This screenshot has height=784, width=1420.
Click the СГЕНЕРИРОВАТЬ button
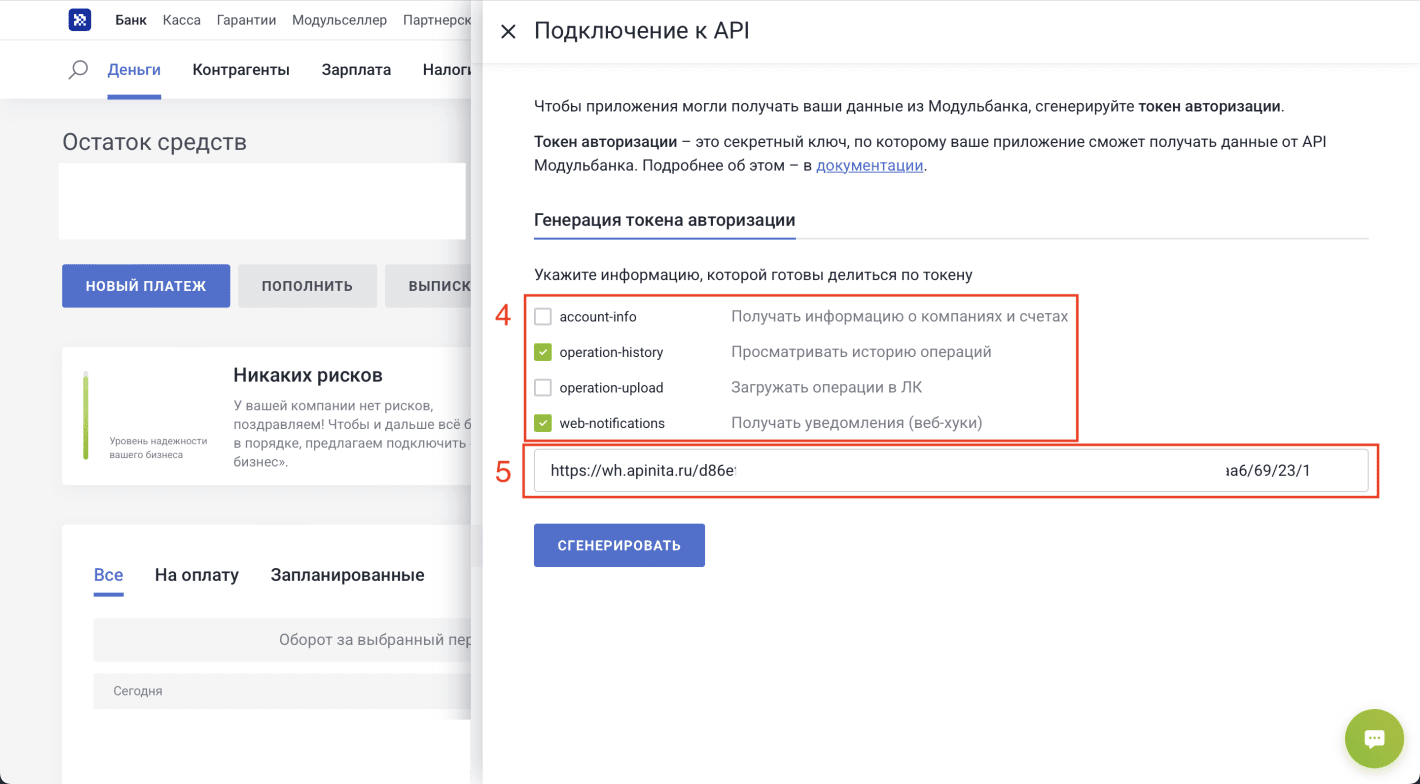point(619,545)
